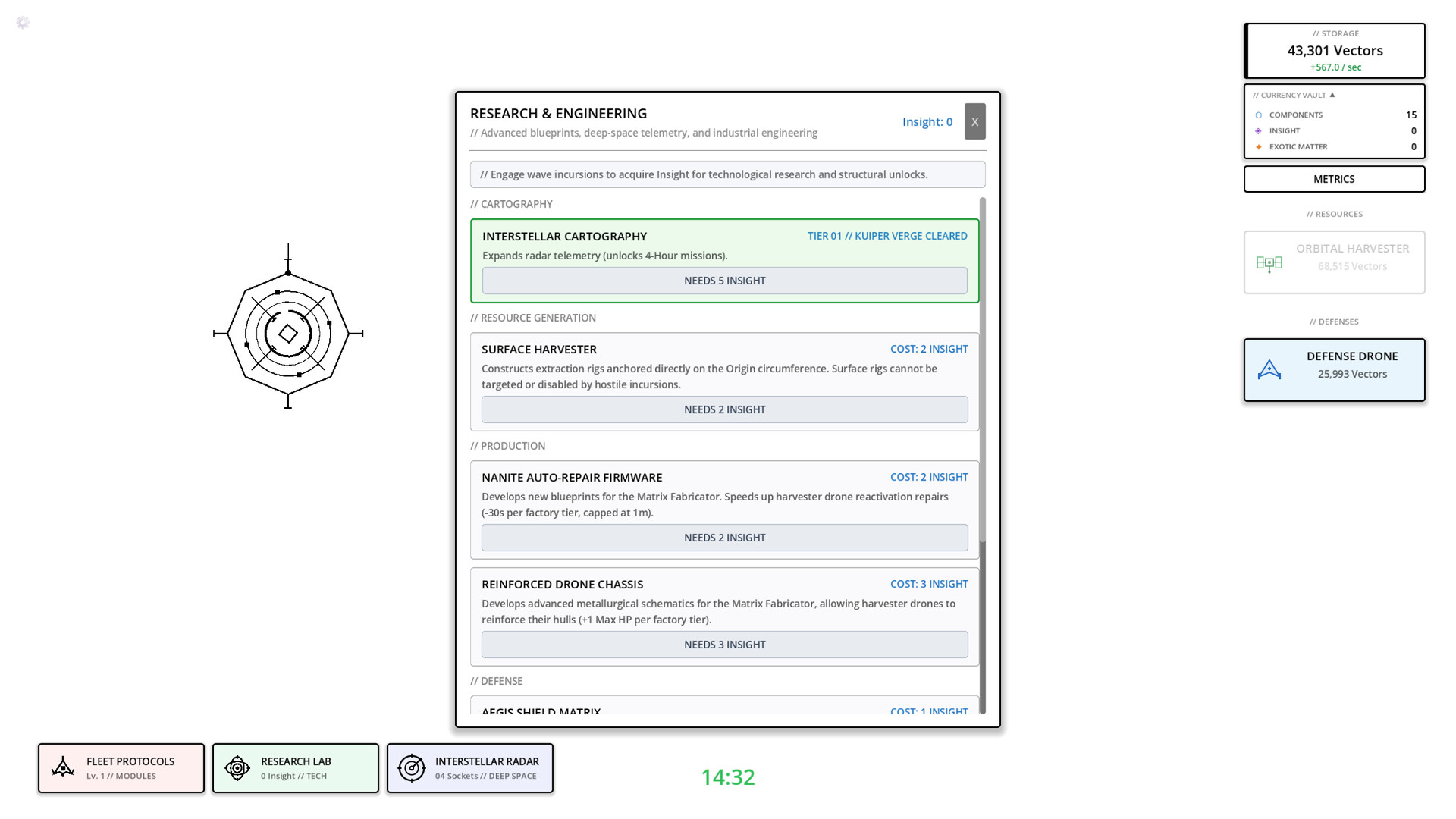Select the Orbital Harvester card
Image resolution: width=1456 pixels, height=819 pixels.
point(1334,262)
